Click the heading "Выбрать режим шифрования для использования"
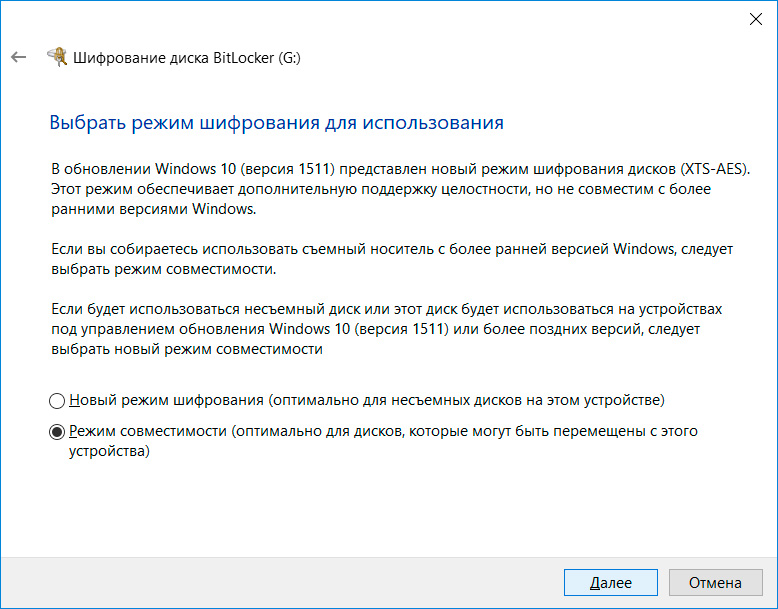Image resolution: width=778 pixels, height=609 pixels. coord(276,123)
